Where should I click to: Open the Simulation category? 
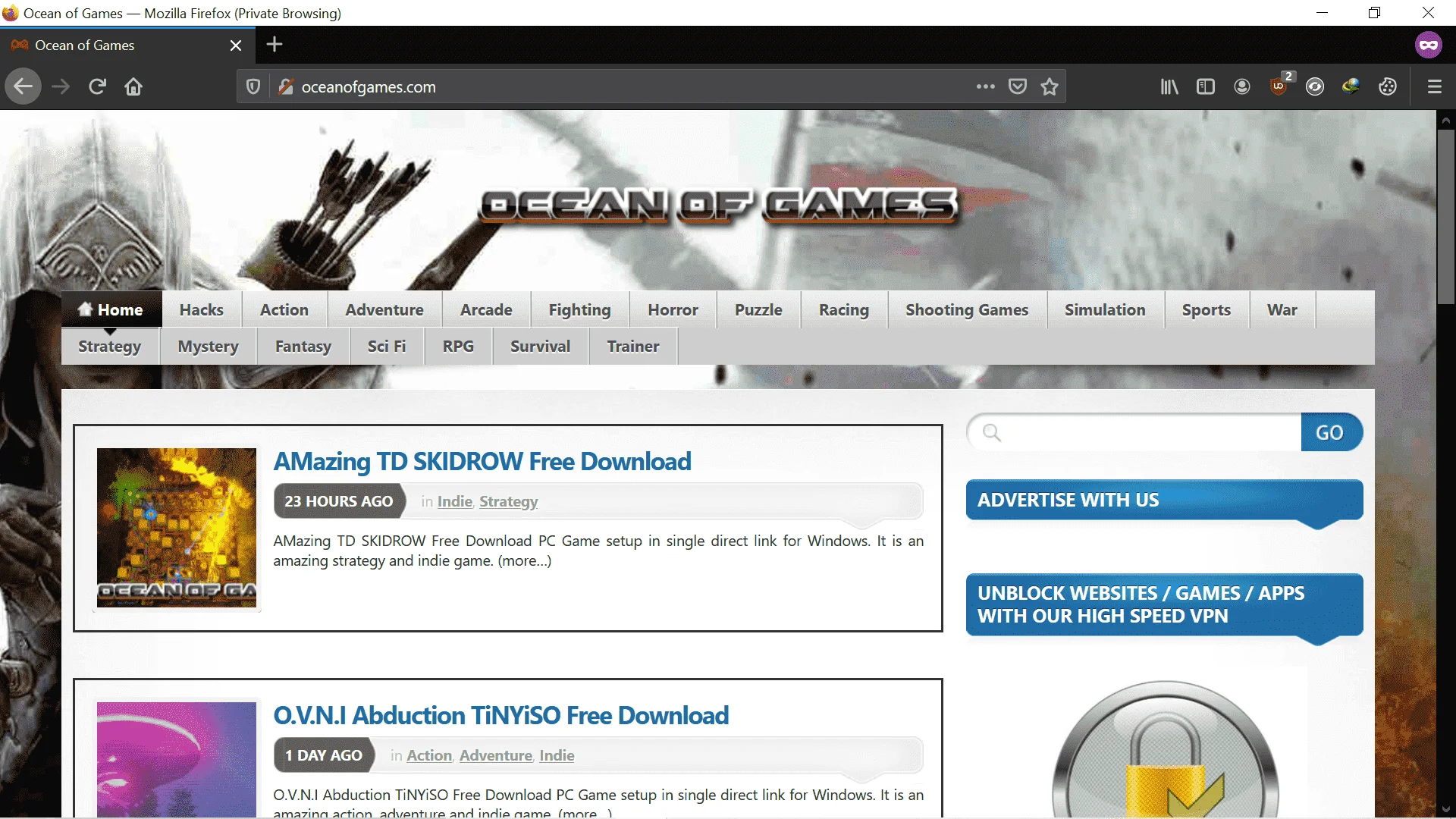point(1105,309)
